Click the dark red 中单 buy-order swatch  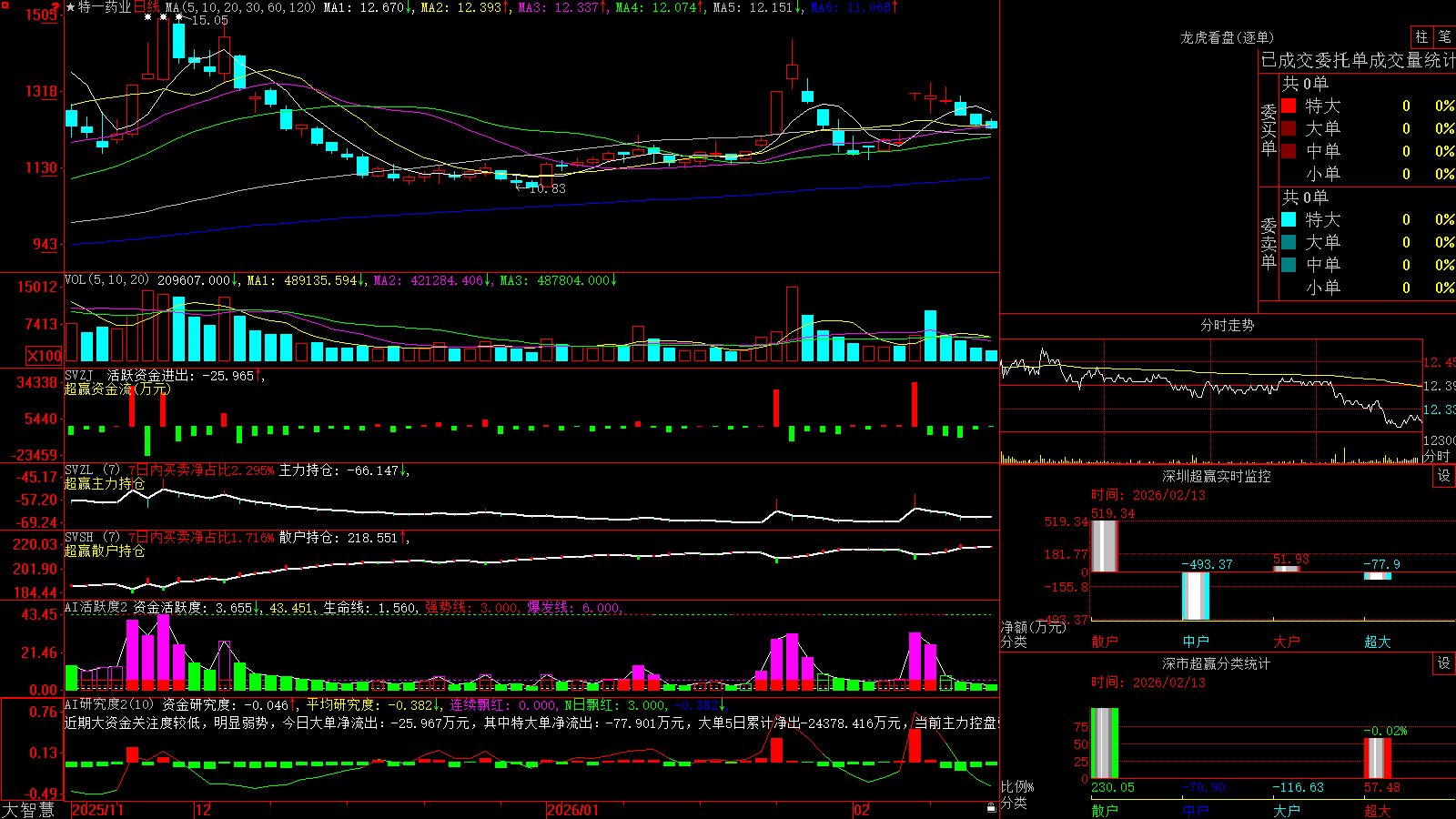(1289, 150)
